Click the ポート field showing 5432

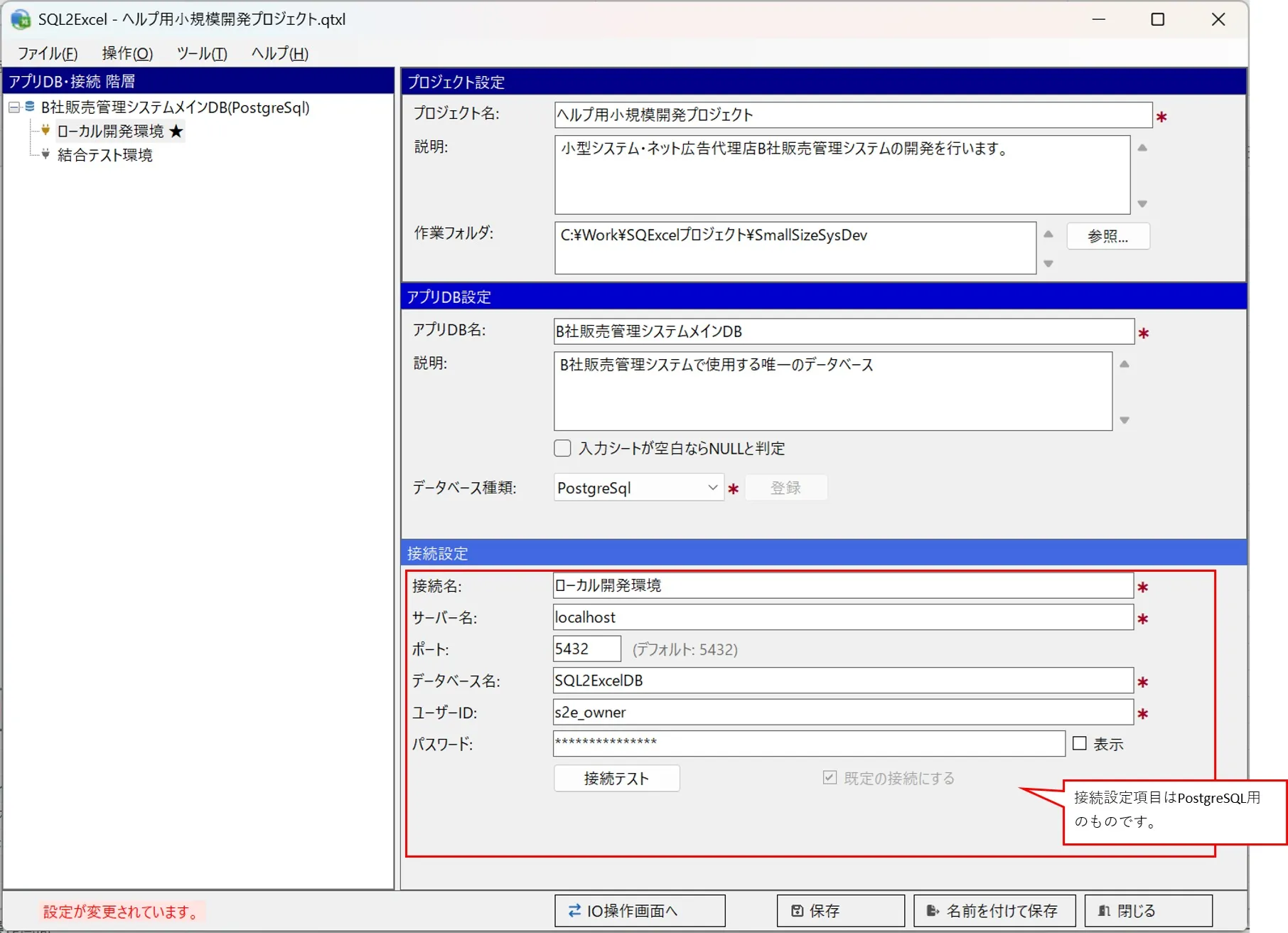point(586,649)
